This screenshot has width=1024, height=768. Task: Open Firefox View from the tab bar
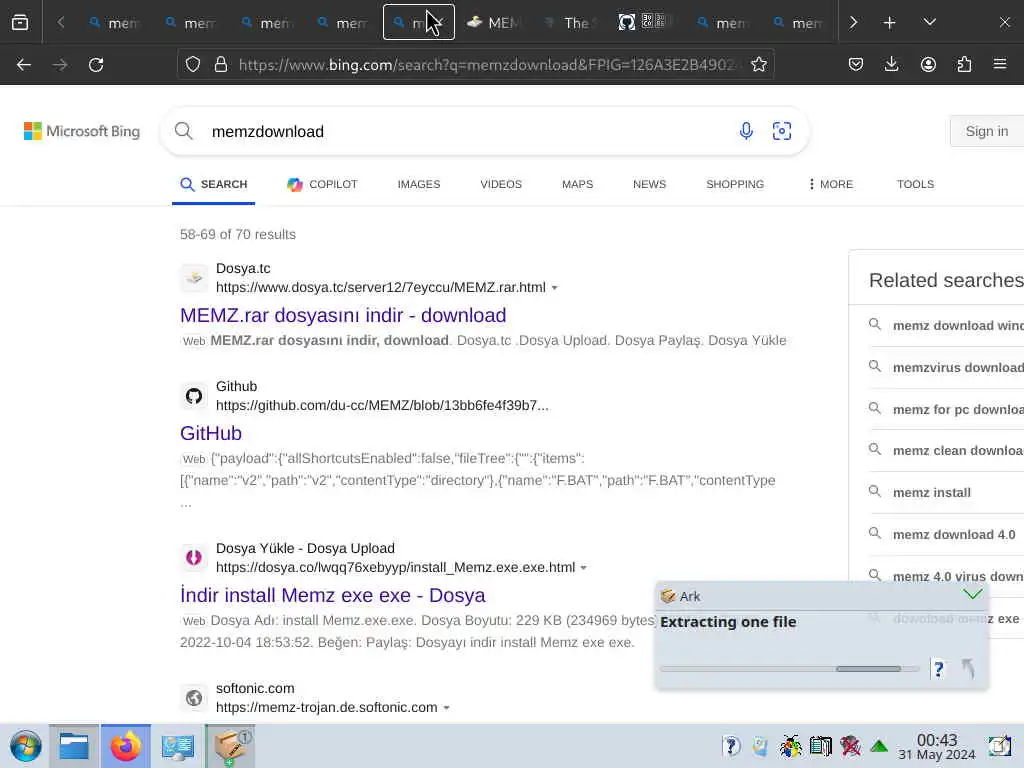click(x=20, y=22)
